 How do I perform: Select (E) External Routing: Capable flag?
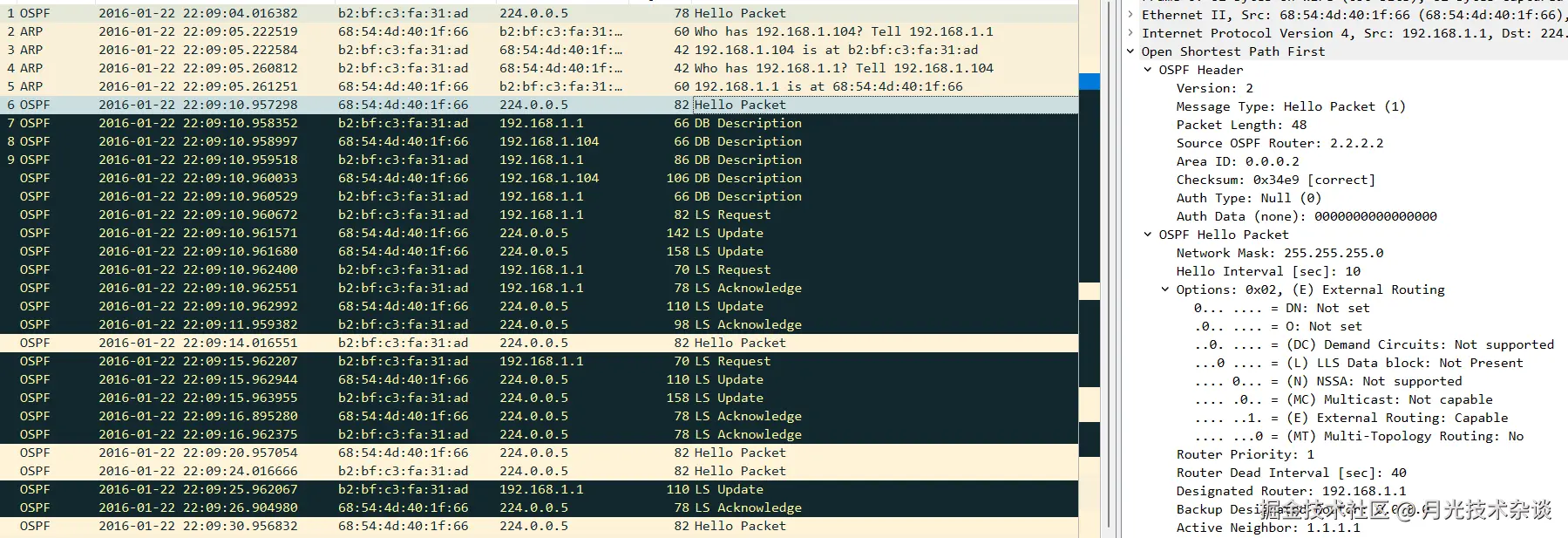[x=1351, y=418]
